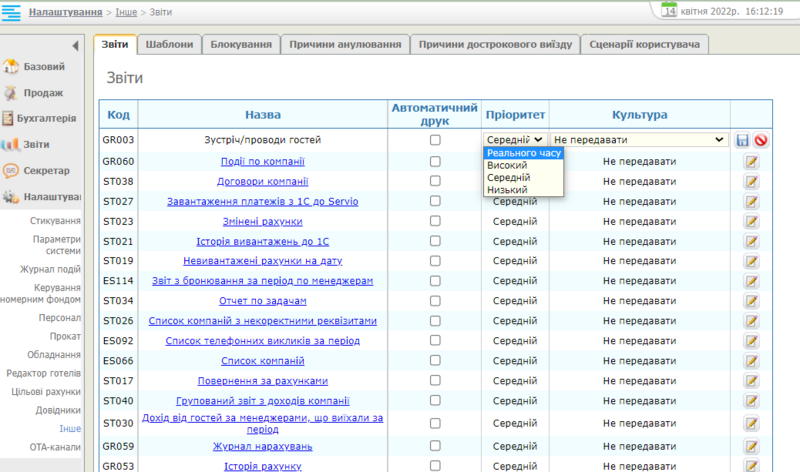Enable automatic print for GR003

435,141
